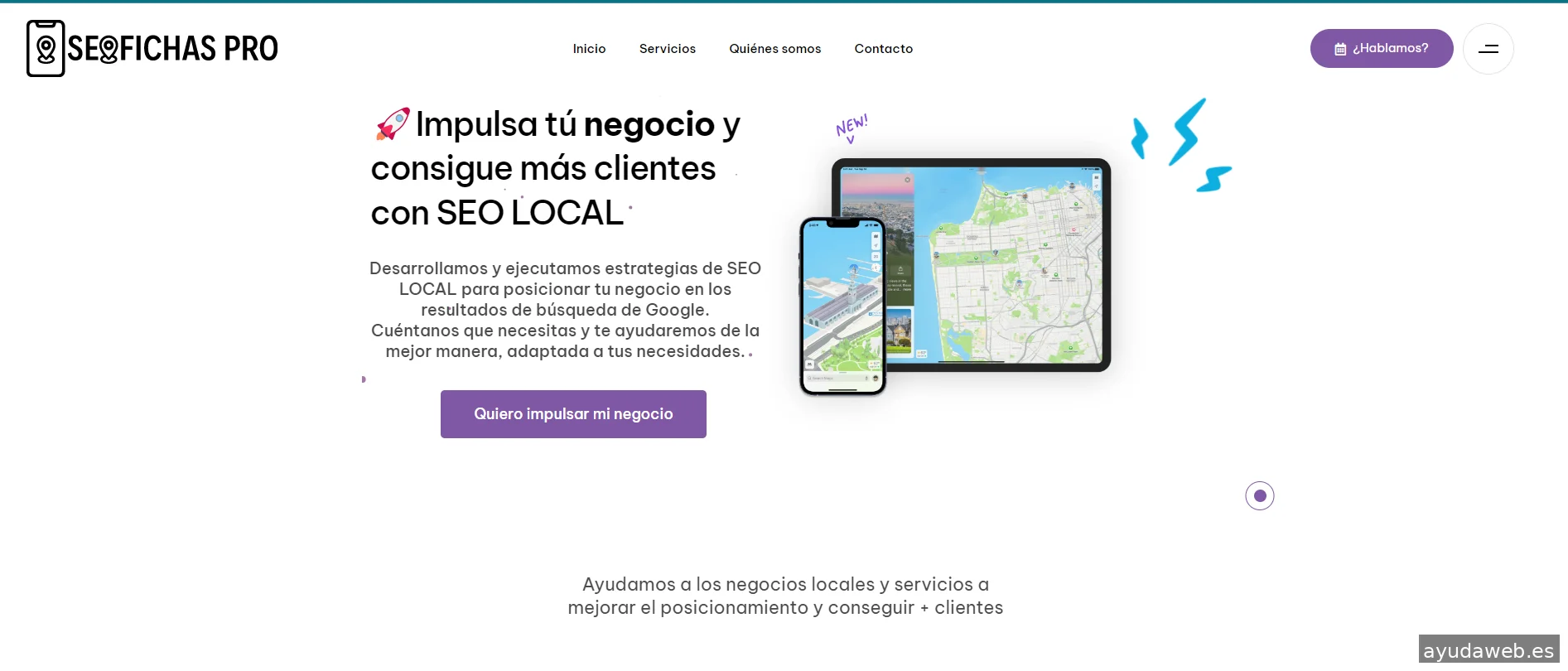Screen dimensions: 1568x671
Task: Open the hamburger menu button
Action: (x=1488, y=49)
